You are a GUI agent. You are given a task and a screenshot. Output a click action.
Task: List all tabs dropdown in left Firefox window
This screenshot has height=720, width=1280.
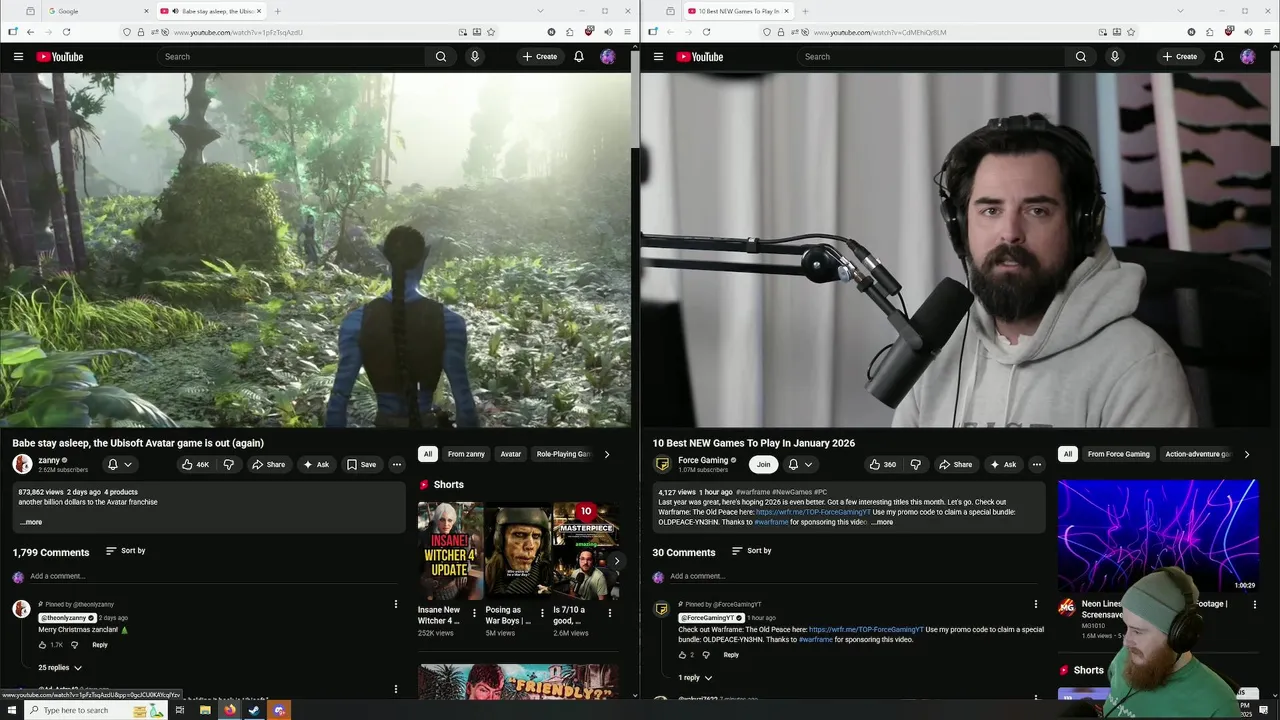click(x=540, y=11)
